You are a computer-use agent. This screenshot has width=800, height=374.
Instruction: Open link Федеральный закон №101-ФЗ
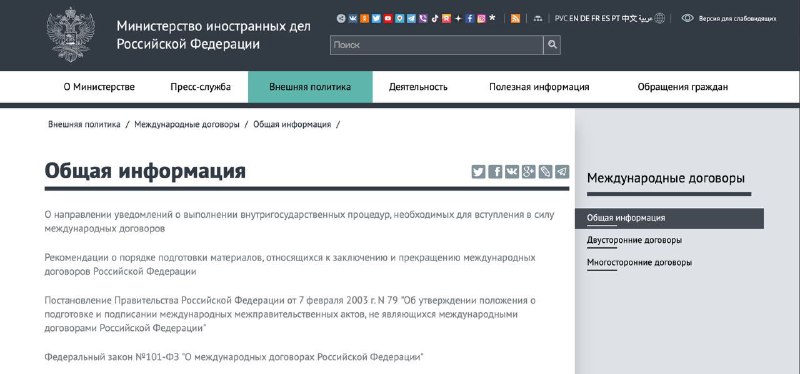pos(234,357)
